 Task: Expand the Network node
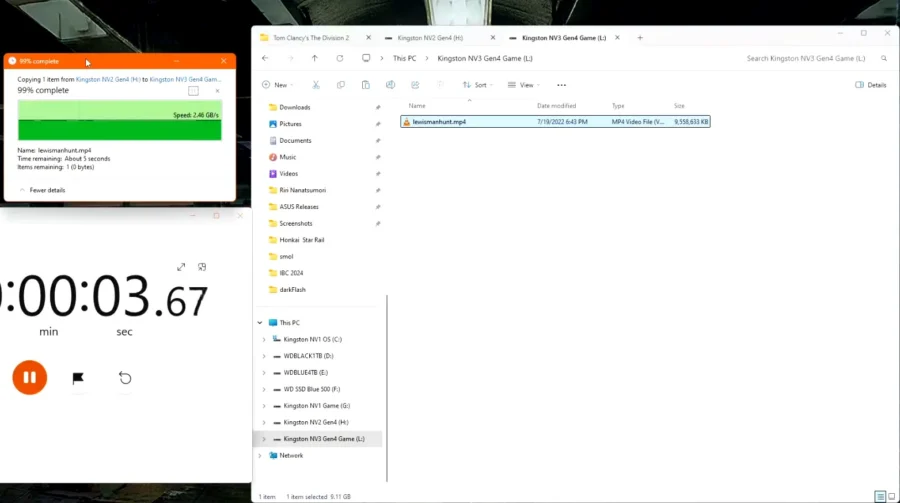[259, 455]
